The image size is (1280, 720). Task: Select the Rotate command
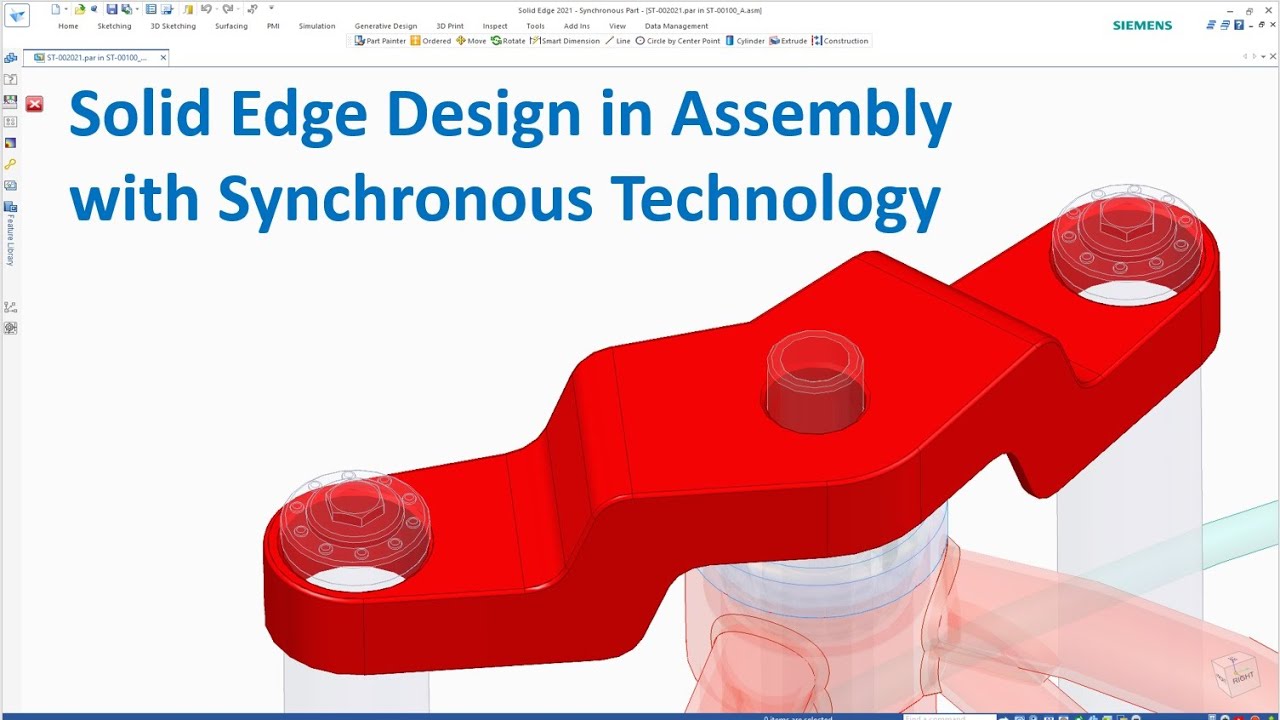(508, 41)
